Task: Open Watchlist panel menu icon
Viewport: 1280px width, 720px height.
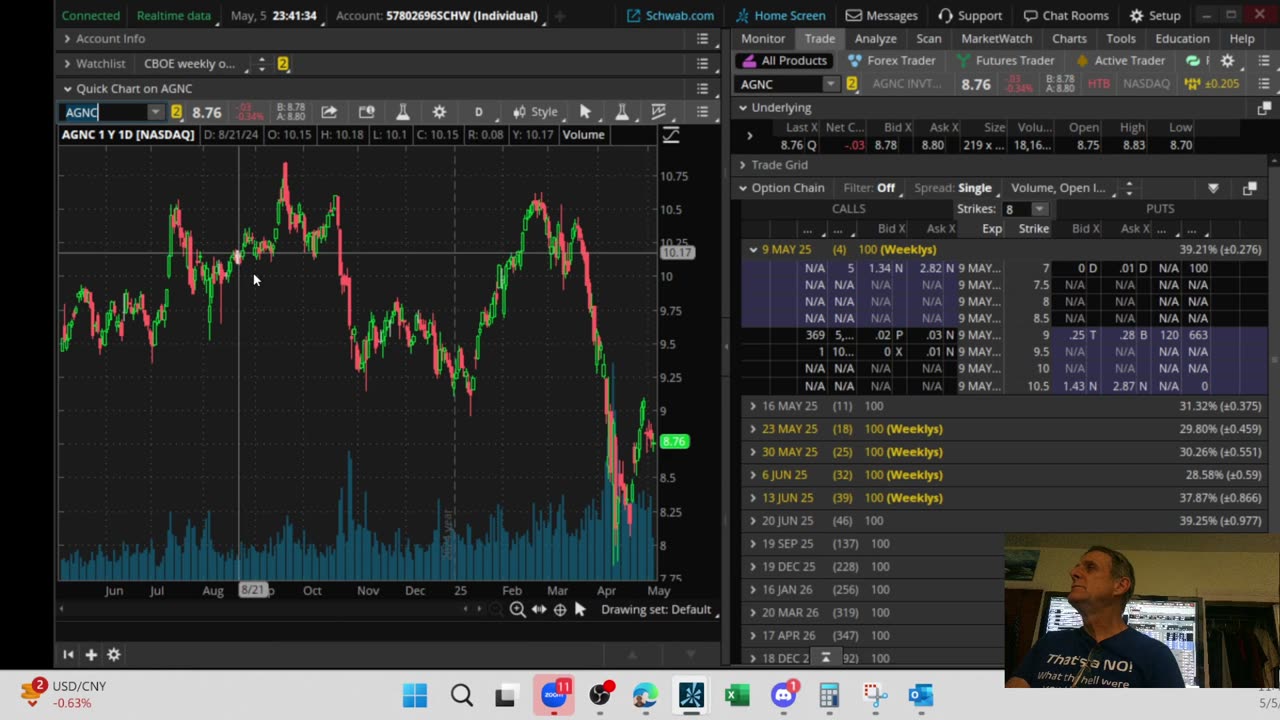Action: [702, 64]
